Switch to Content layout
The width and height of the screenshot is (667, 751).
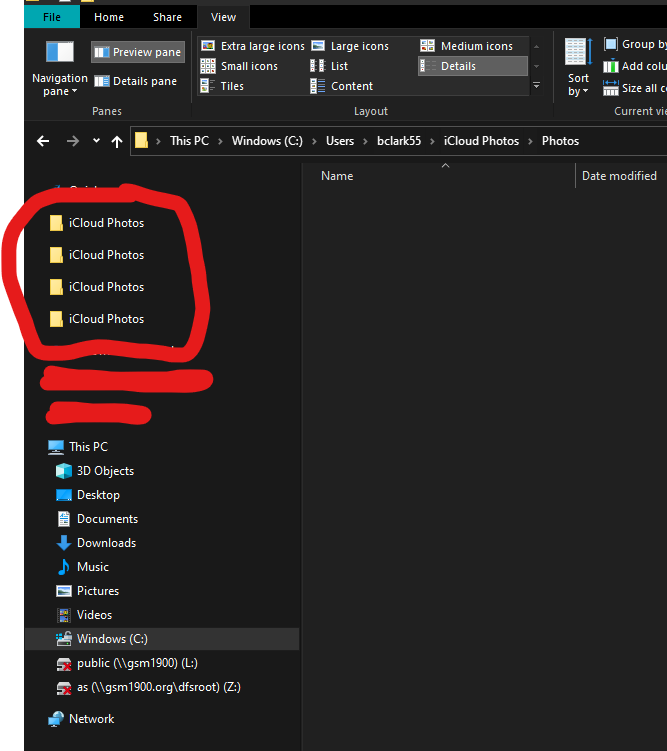[341, 86]
